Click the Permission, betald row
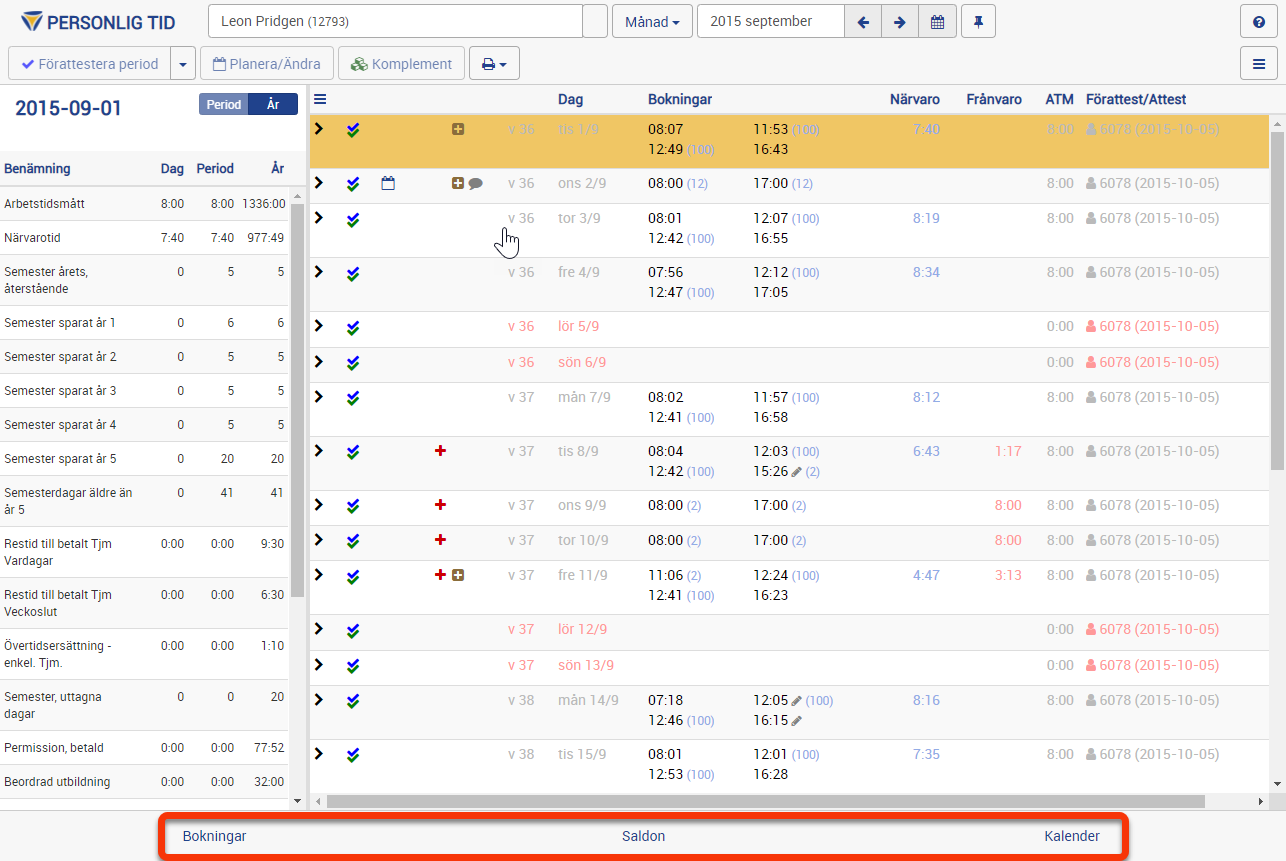This screenshot has width=1286, height=861. coord(145,748)
